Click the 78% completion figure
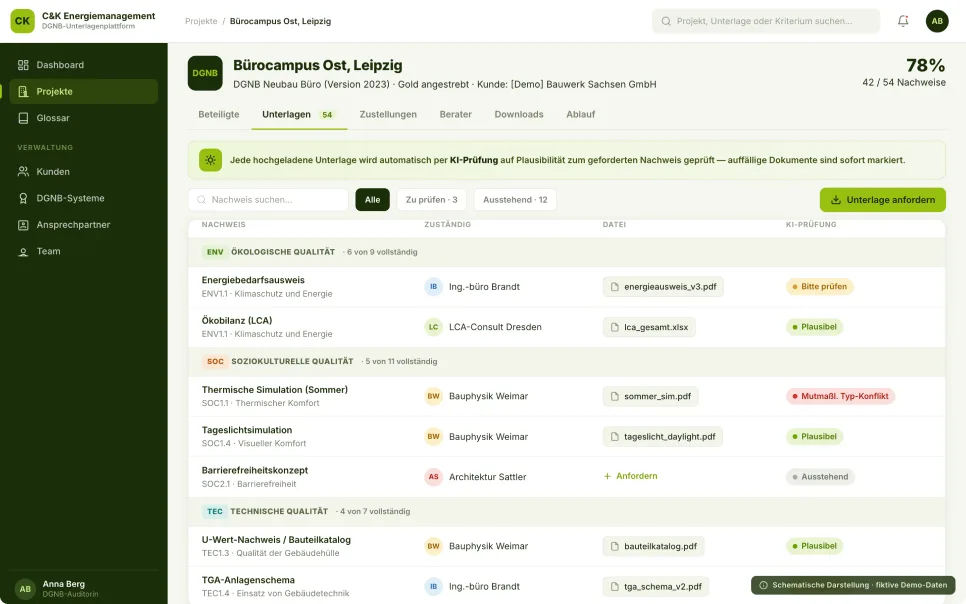Viewport: 966px width, 604px height. 925,65
